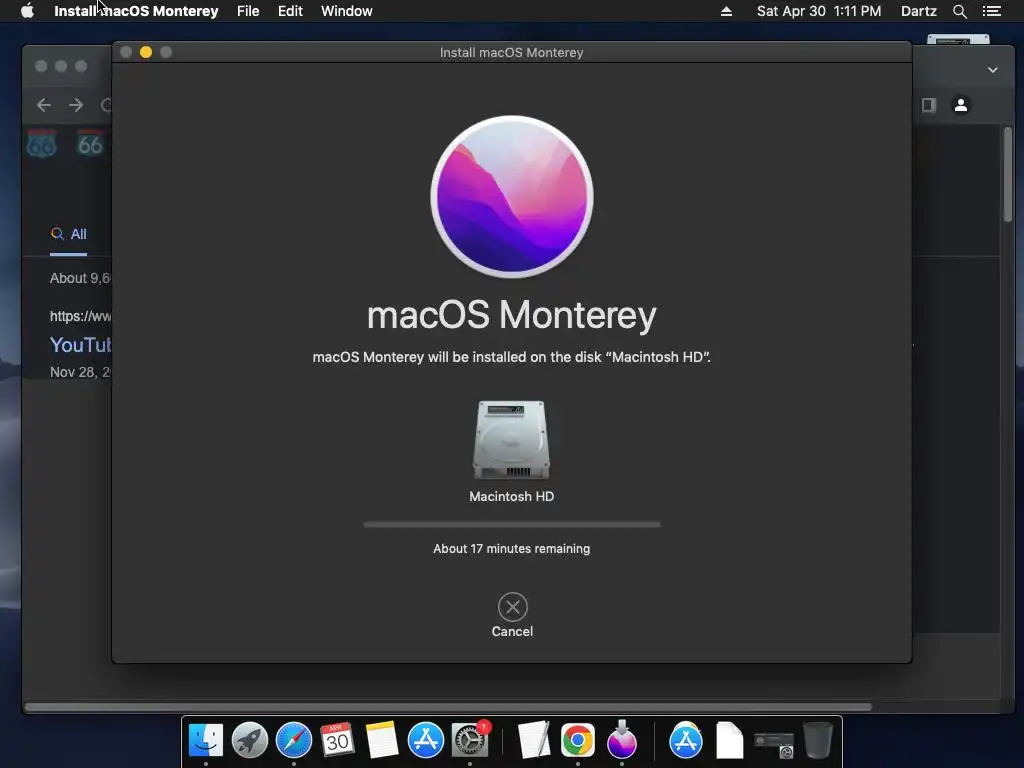The image size is (1024, 768).
Task: Go back in the background browser window
Action: point(44,104)
